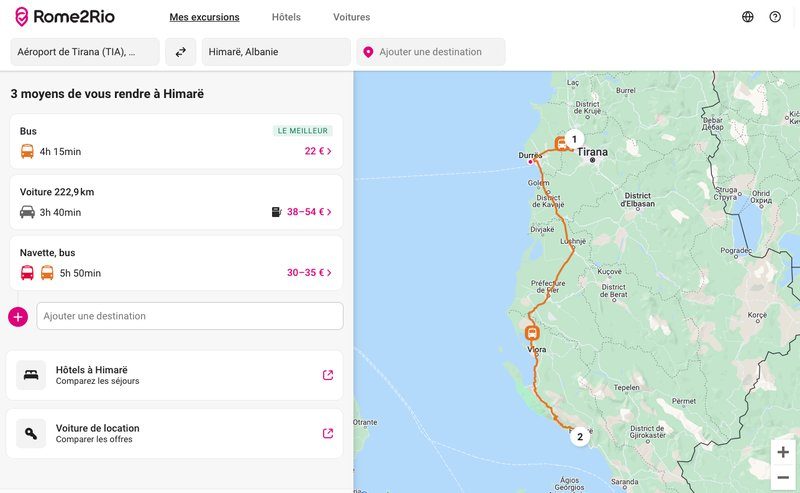The image size is (800, 493).
Task: Click the Durrës label on map
Action: 530,155
